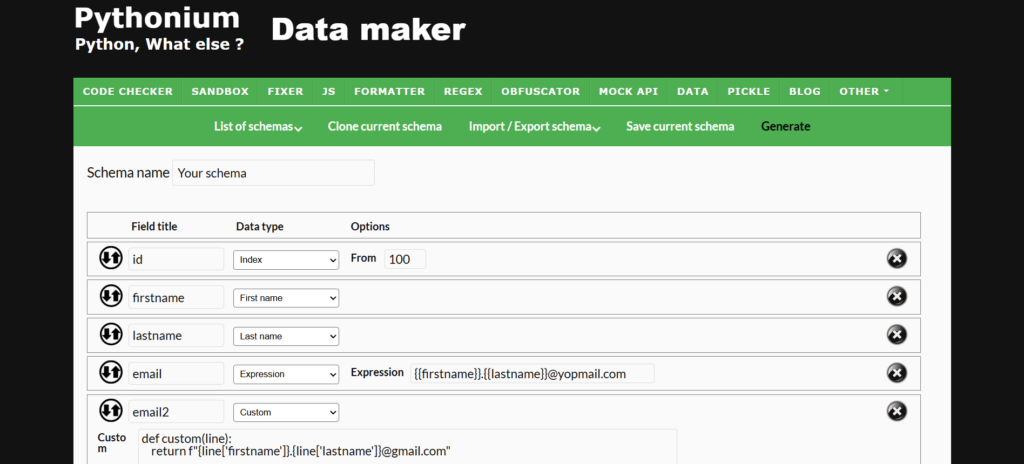Navigate to the REGEX page

coord(463,91)
